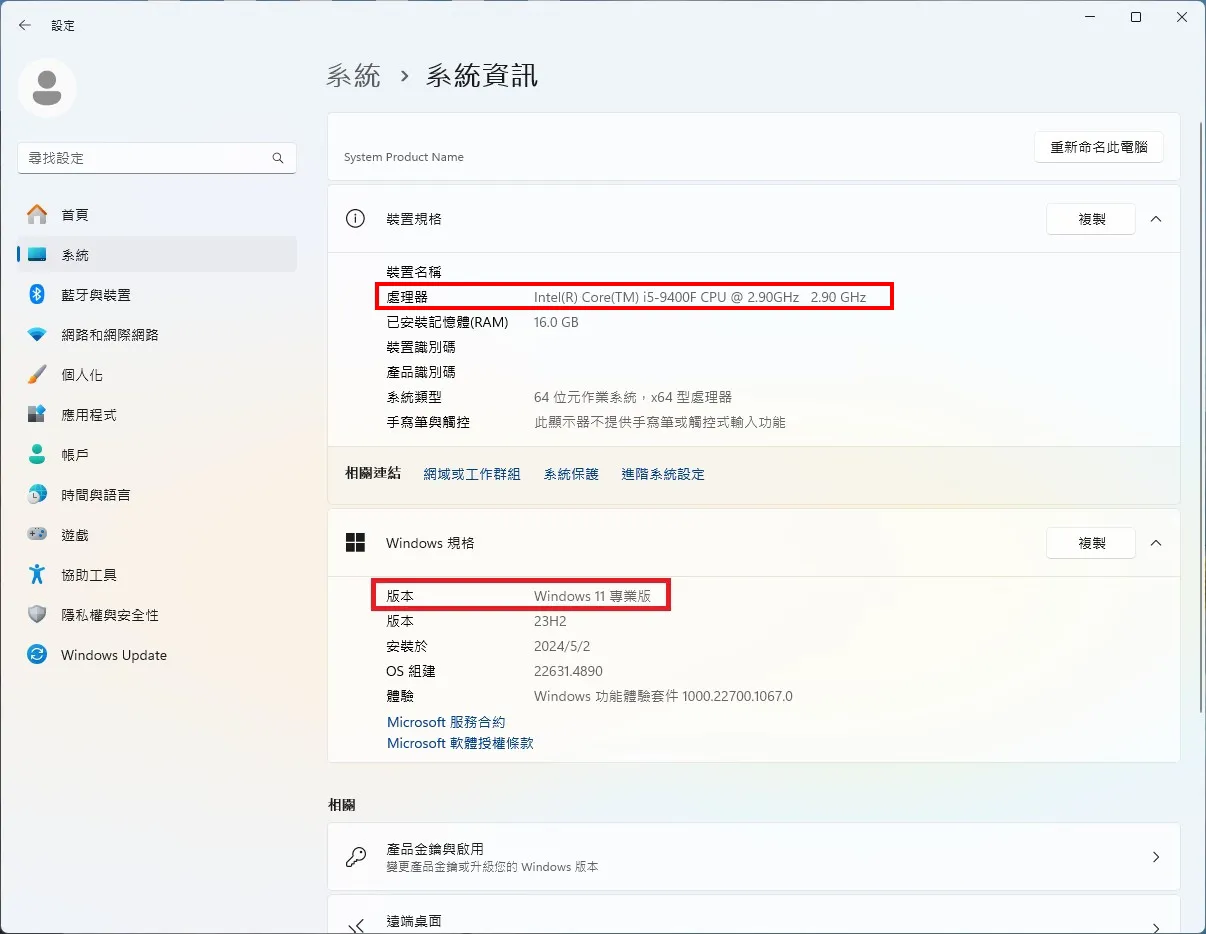Click the 時間與語言 clock globe icon
Image resolution: width=1206 pixels, height=934 pixels.
(37, 494)
